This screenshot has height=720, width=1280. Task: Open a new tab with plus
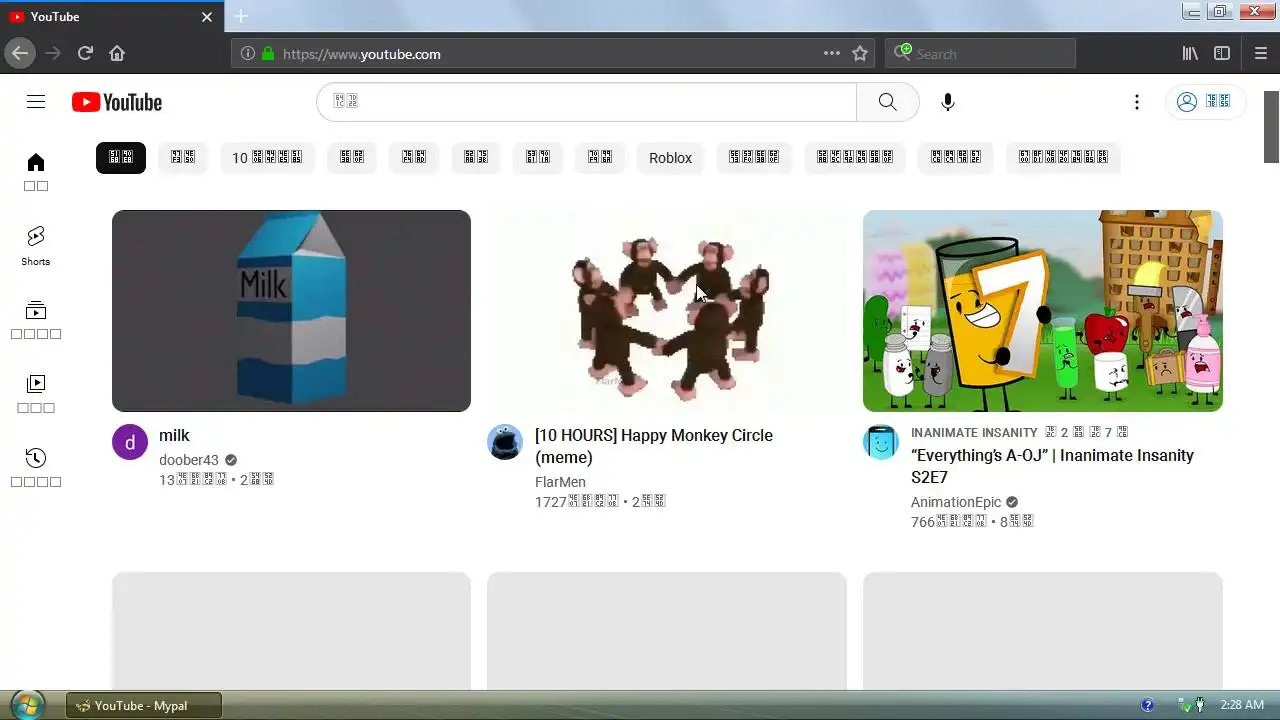tap(241, 16)
